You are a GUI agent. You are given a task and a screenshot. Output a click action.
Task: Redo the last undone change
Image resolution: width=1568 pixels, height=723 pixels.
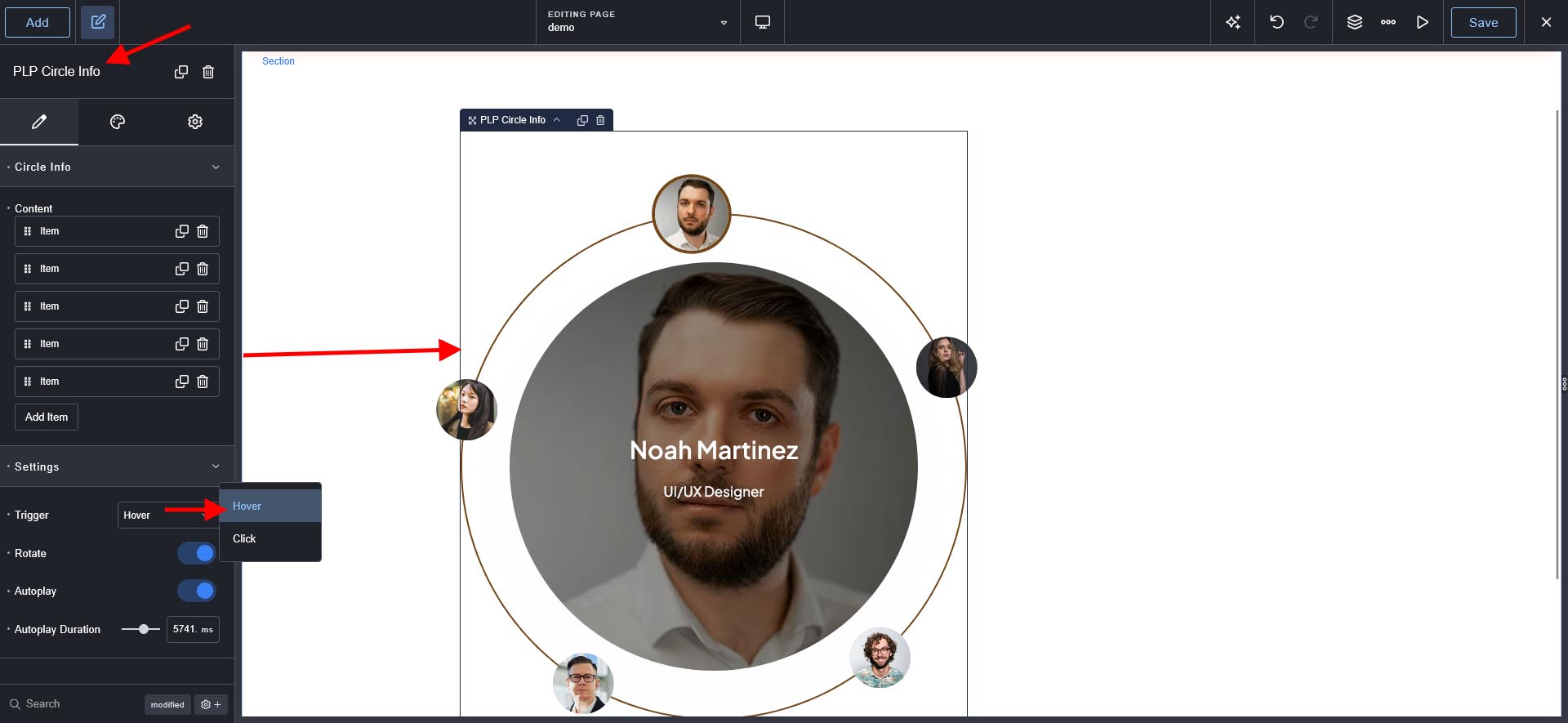pos(1311,22)
